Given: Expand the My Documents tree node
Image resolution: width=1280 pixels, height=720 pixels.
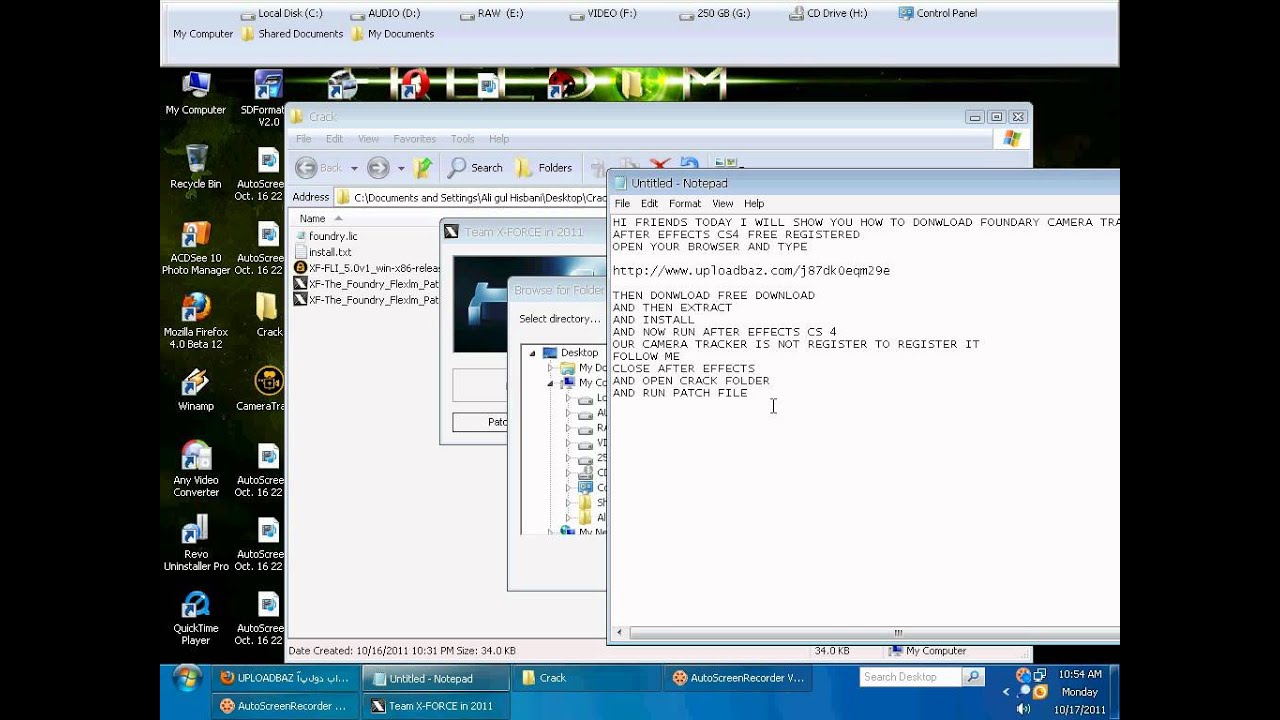Looking at the screenshot, I should click(549, 368).
